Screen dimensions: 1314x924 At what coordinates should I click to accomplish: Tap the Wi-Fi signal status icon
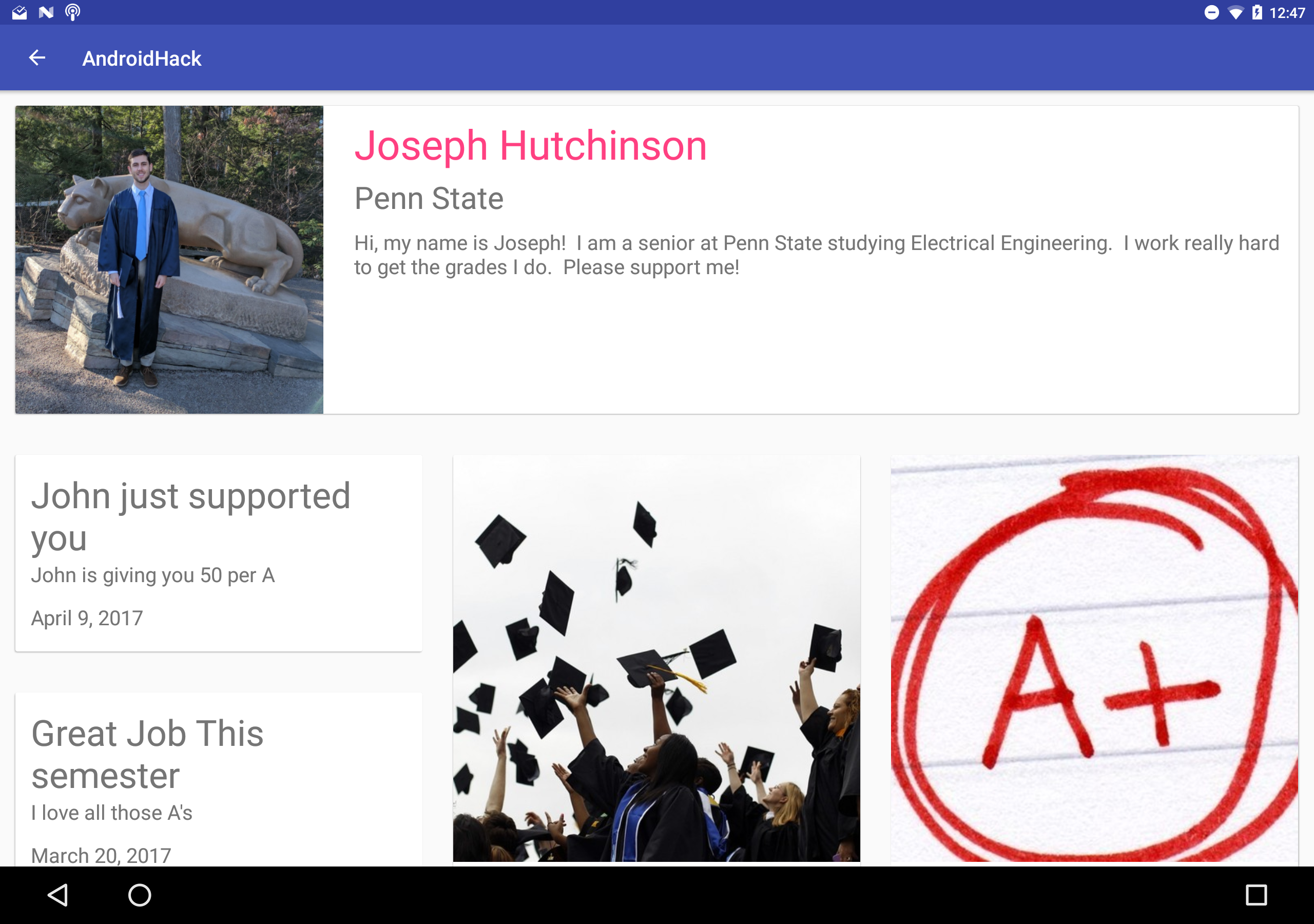click(x=1235, y=13)
